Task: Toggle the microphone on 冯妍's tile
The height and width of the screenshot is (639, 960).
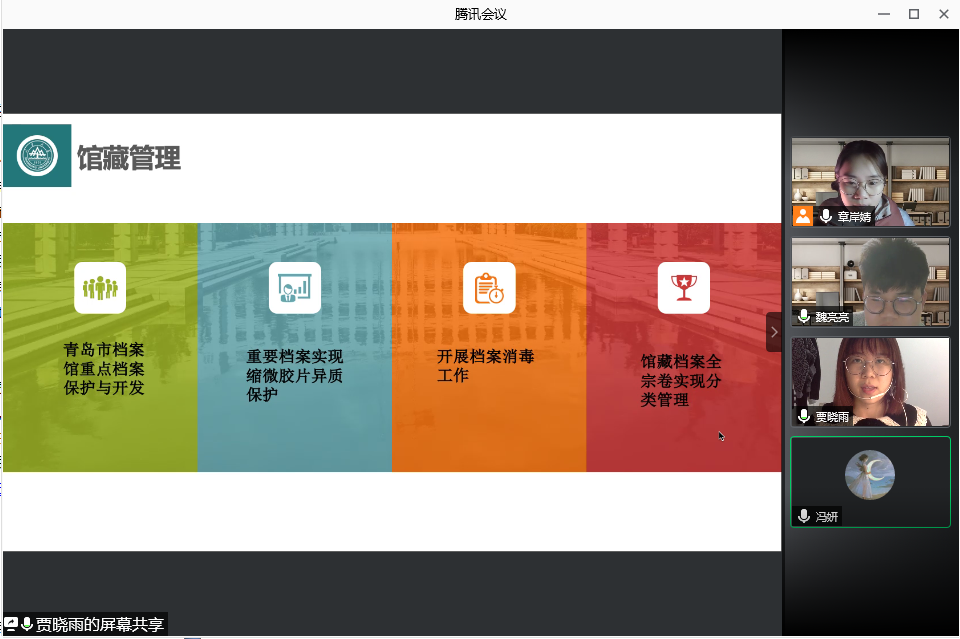Action: [804, 516]
